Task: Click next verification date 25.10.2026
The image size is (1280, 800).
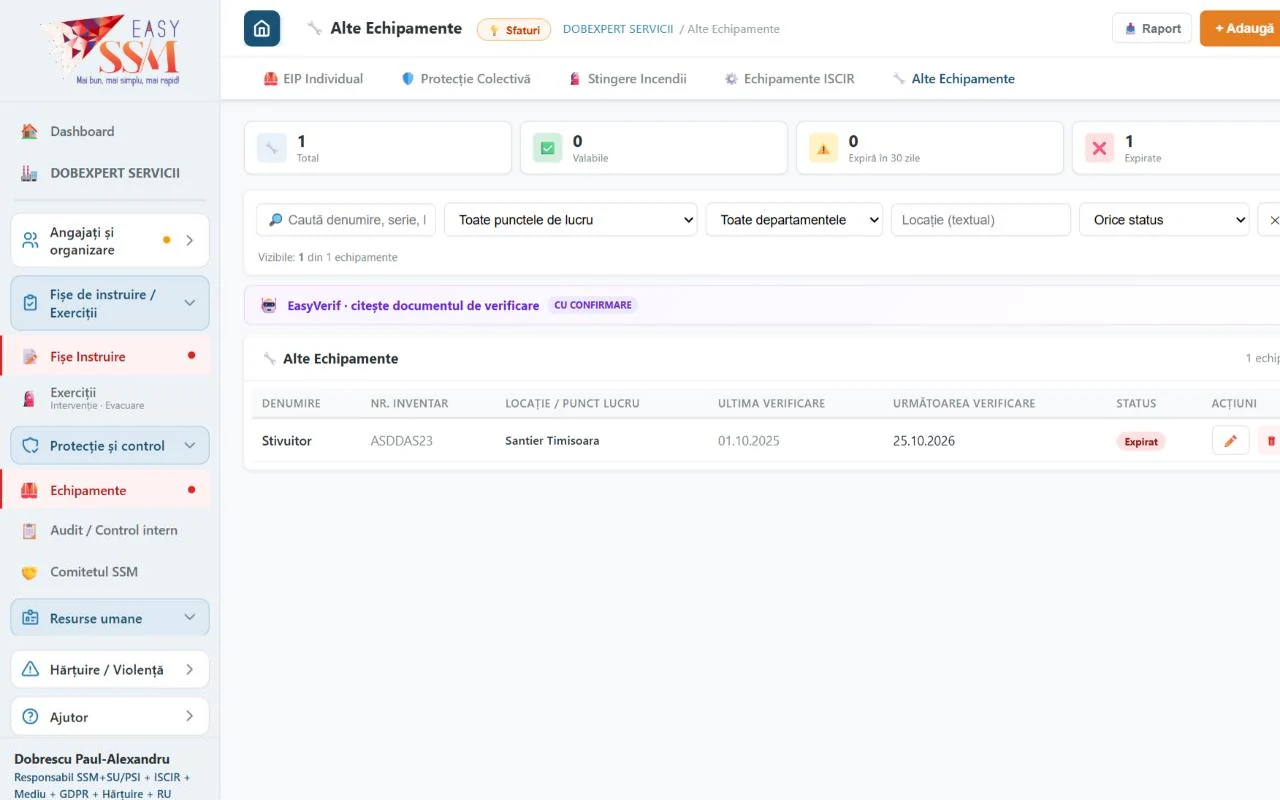Action: (924, 441)
